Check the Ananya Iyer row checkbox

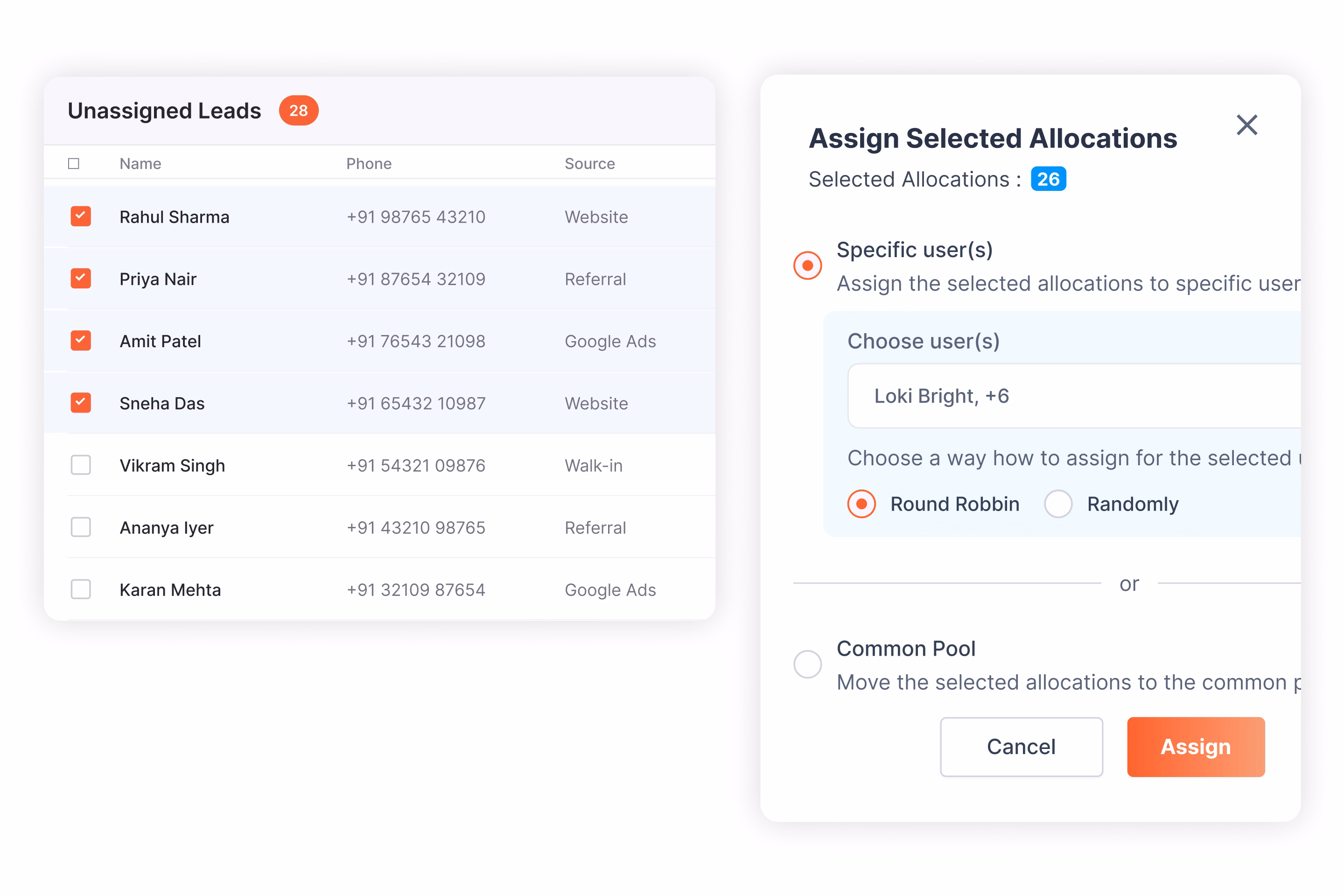click(x=81, y=527)
